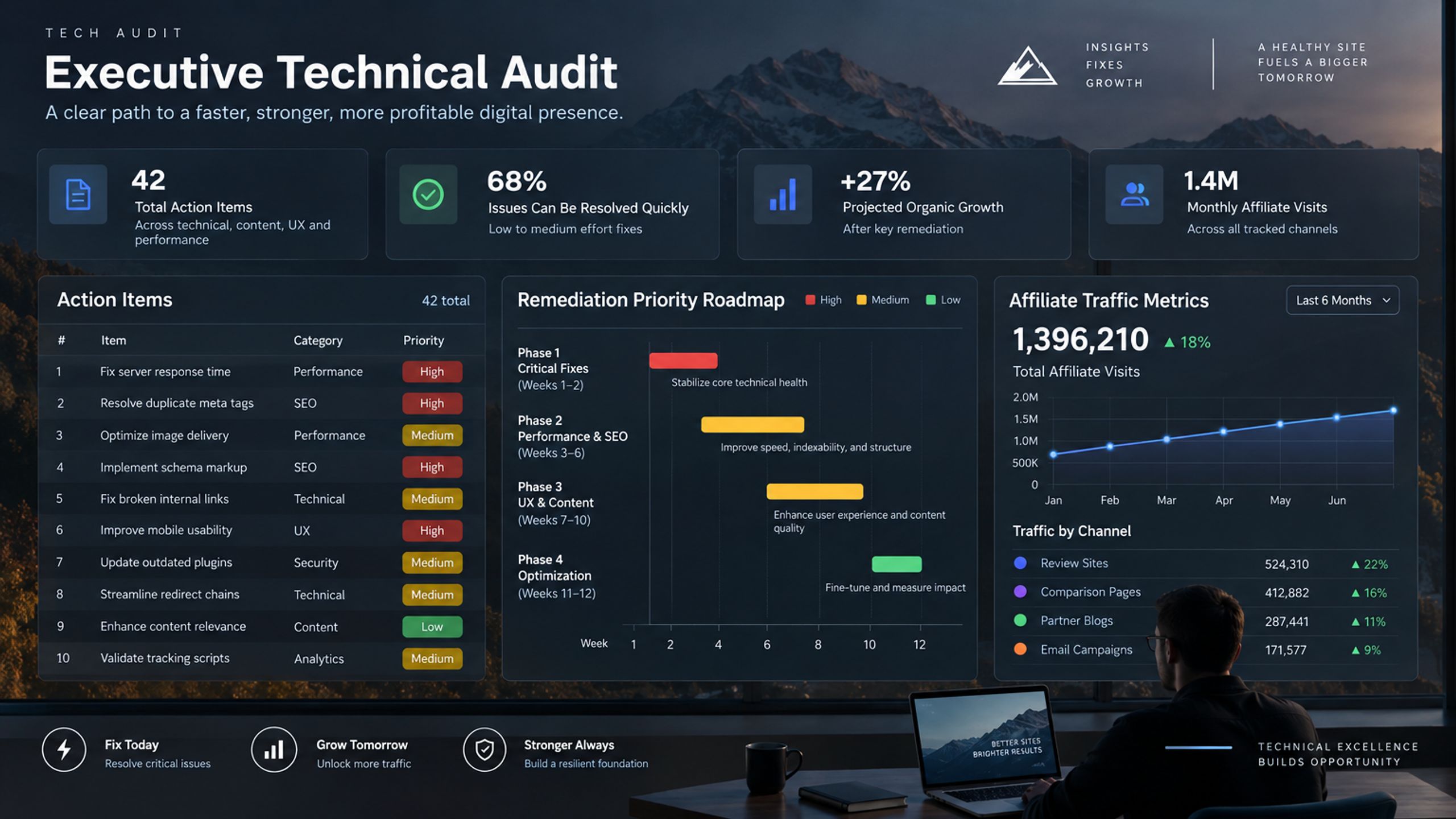The width and height of the screenshot is (1456, 819).
Task: Click the document icon in Total Action Items card
Action: tap(78, 195)
